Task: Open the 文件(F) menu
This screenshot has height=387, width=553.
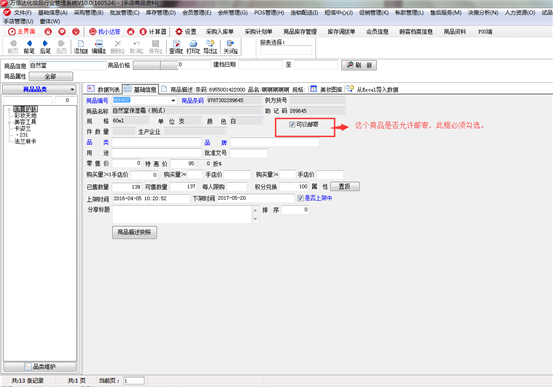Action: (x=23, y=13)
